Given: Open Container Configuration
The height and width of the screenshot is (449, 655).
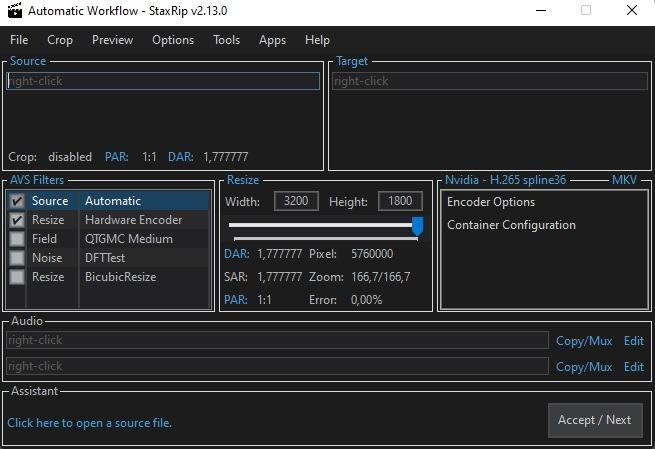Looking at the screenshot, I should click(x=511, y=225).
